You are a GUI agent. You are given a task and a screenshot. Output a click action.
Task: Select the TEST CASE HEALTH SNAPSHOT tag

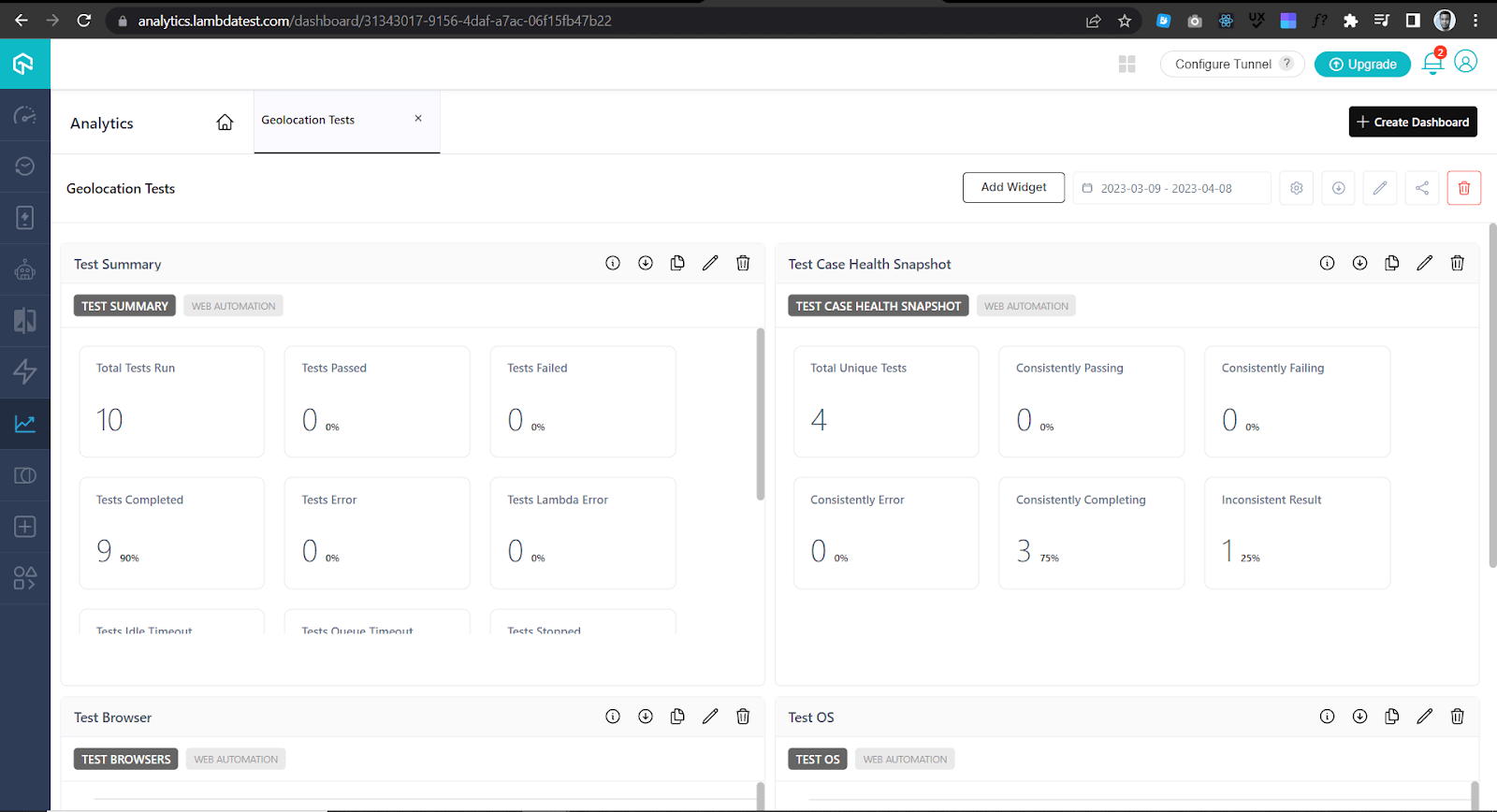coord(878,306)
